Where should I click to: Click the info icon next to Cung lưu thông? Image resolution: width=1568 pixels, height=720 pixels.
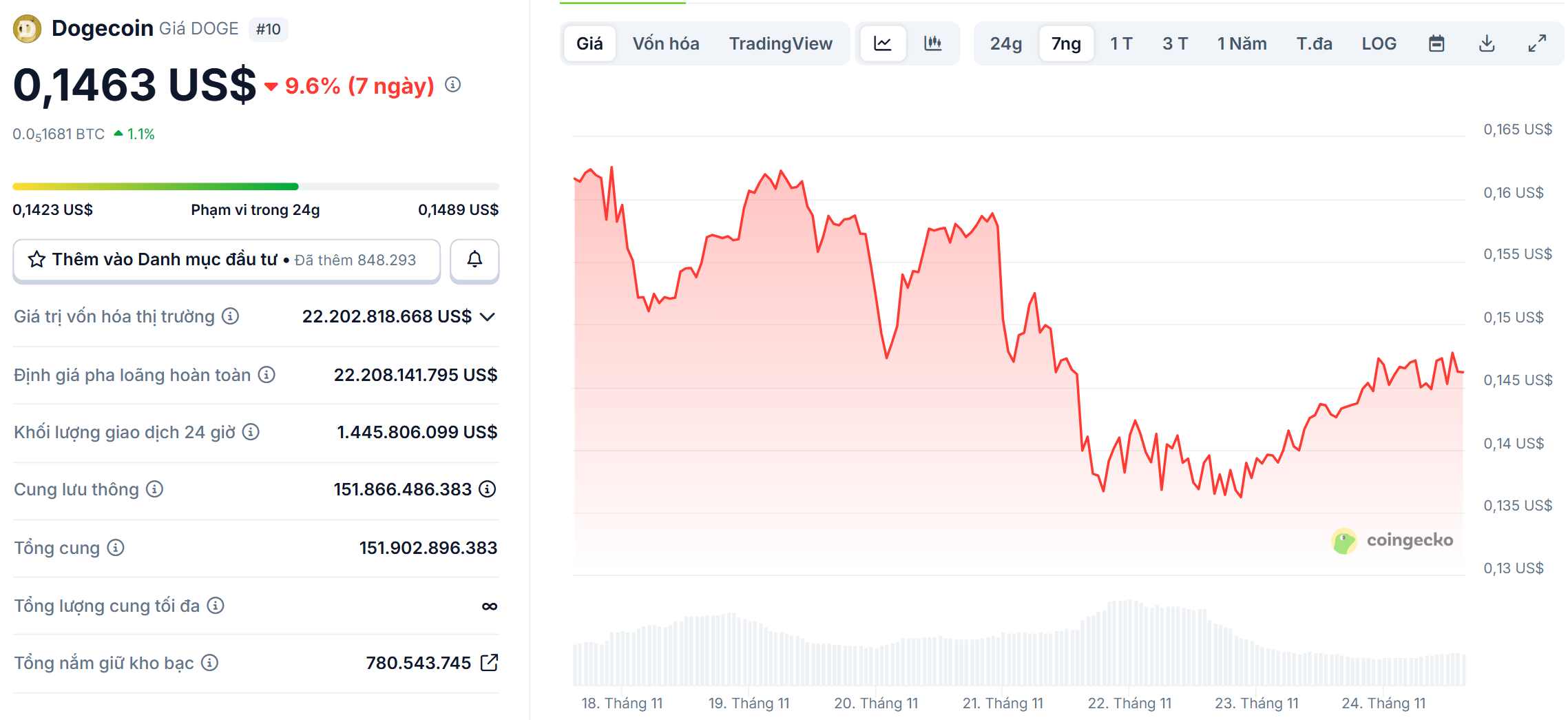154,489
